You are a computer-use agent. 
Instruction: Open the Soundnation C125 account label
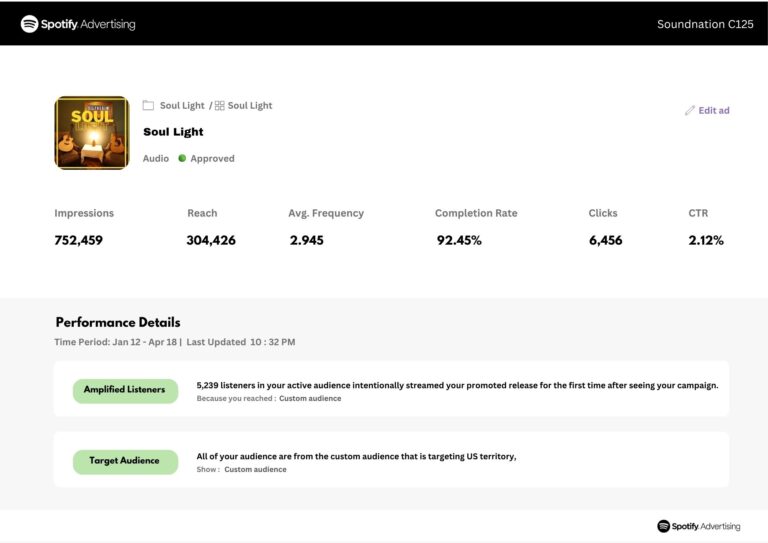coord(705,24)
